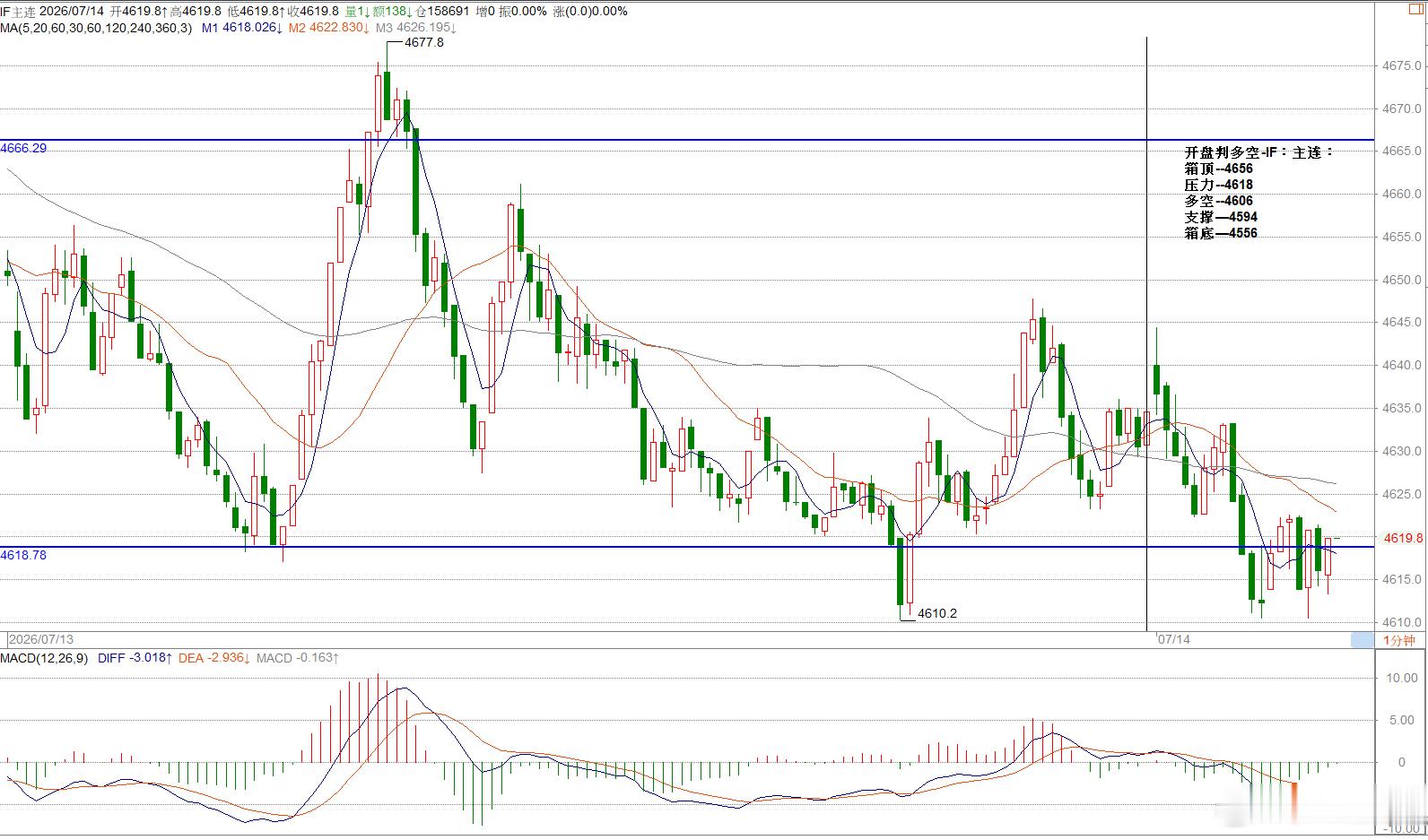Click the DEA -2.936 readout
This screenshot has height=840, width=1428.
click(214, 658)
